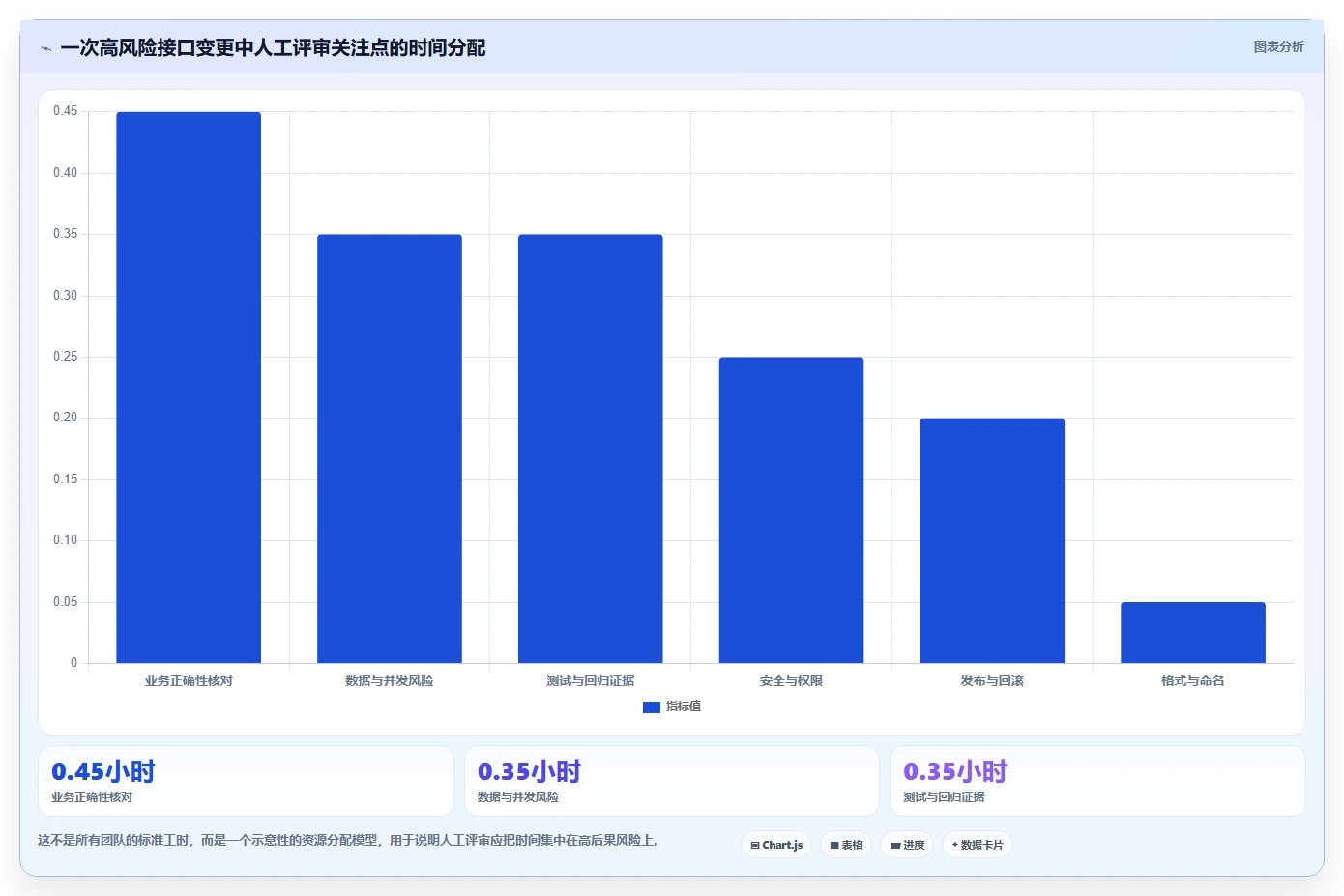Select the 测试与回归证据 bar

tap(591, 448)
